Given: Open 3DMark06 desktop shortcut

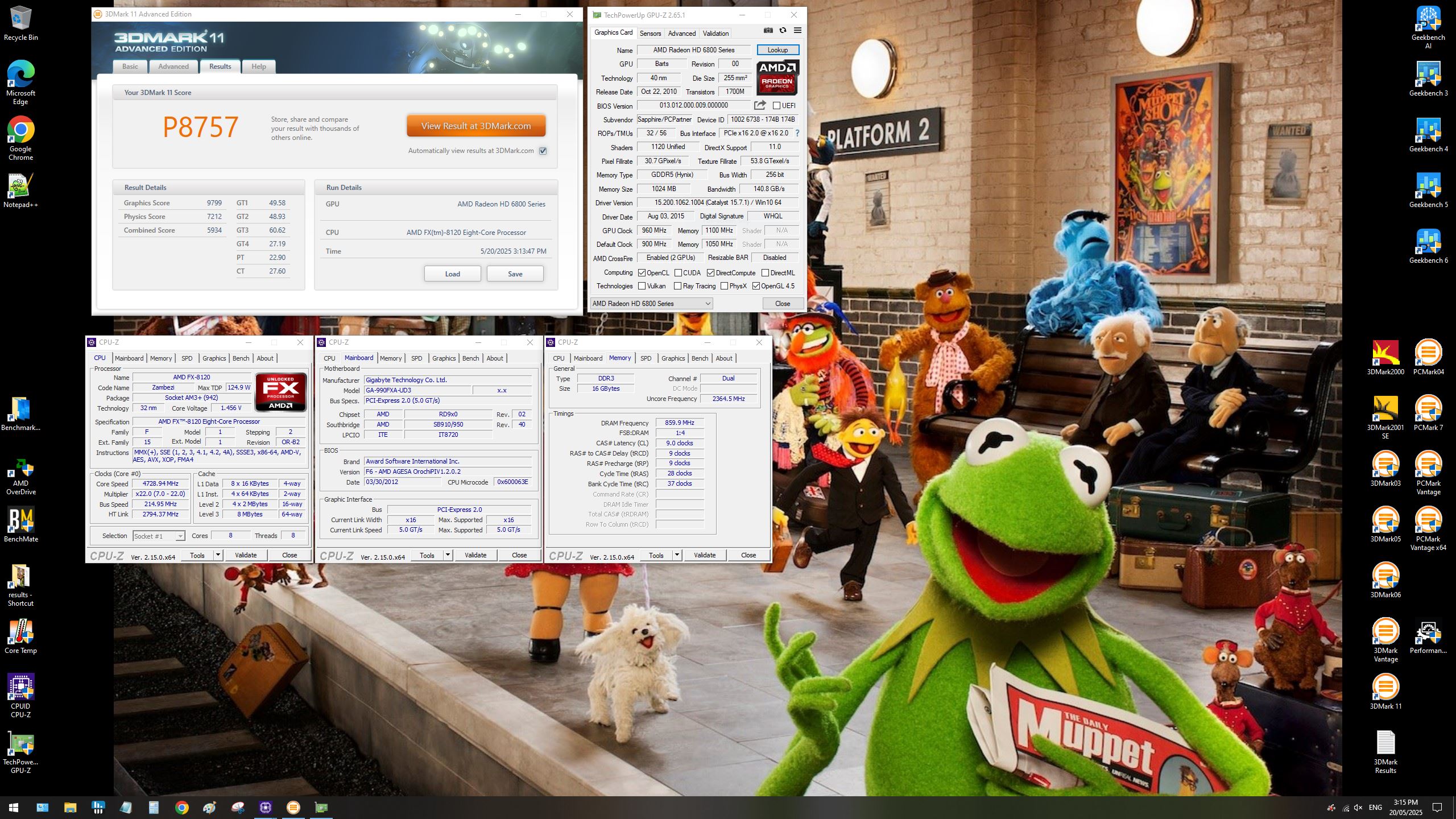Looking at the screenshot, I should [1385, 581].
